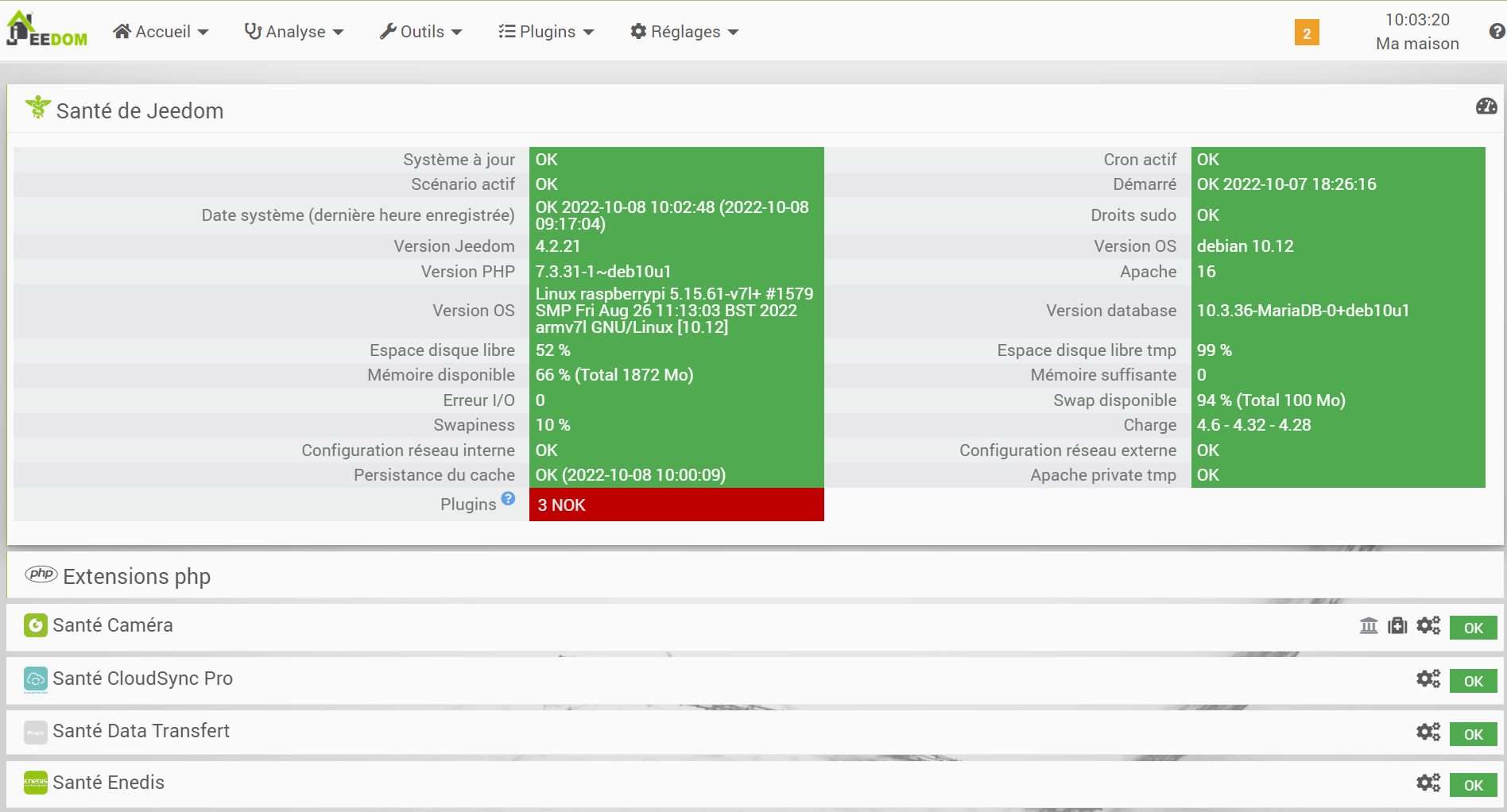The image size is (1507, 812).
Task: Click the Espace disque libre value 52 %
Action: point(552,350)
